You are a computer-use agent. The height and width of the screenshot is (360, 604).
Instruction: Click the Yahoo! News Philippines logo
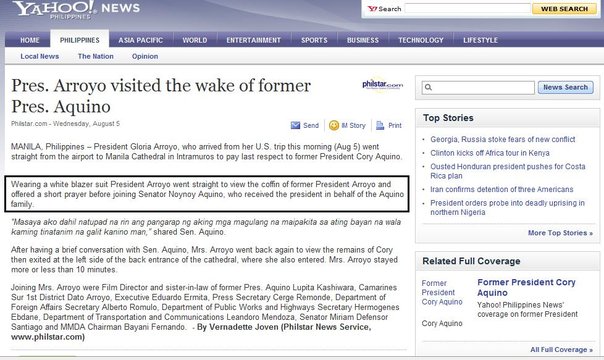pos(76,10)
